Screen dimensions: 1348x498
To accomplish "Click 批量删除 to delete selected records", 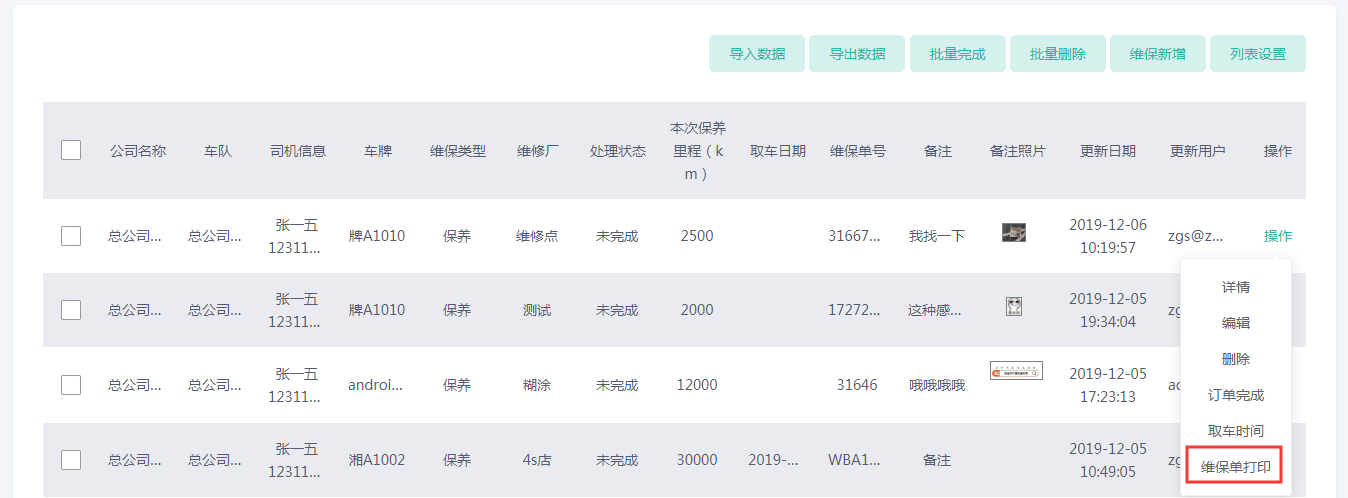I will tap(1057, 54).
